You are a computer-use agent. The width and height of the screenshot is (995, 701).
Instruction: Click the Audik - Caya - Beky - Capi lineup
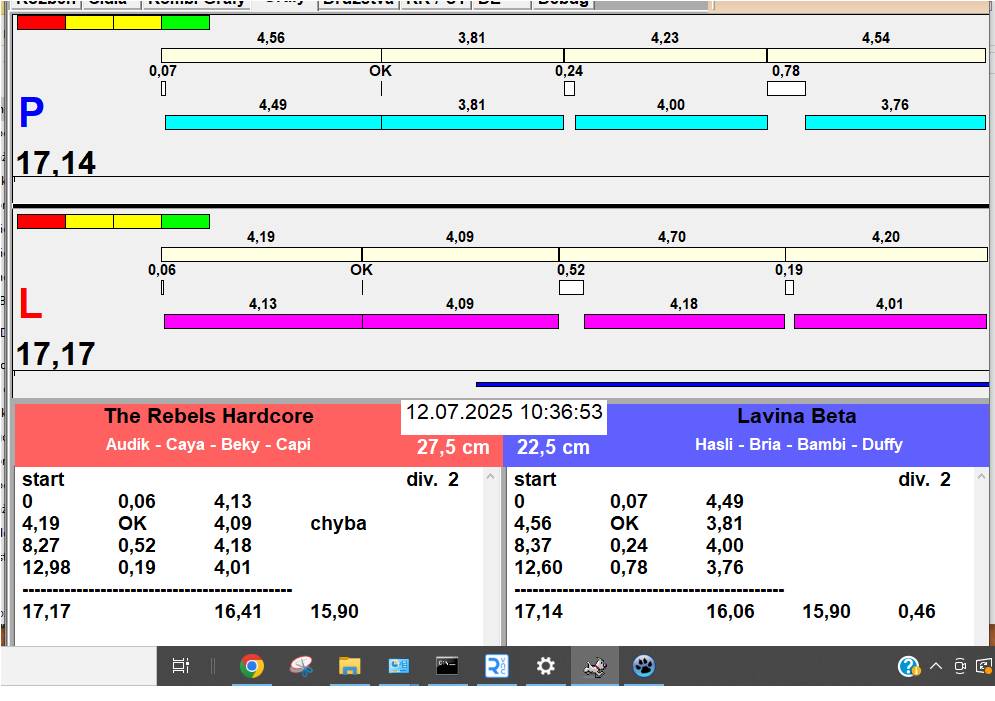coord(208,444)
